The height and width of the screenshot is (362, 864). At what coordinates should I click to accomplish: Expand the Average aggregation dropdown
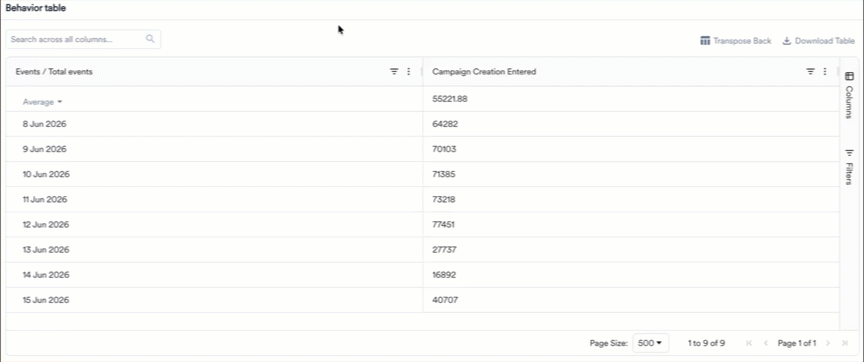(x=42, y=102)
